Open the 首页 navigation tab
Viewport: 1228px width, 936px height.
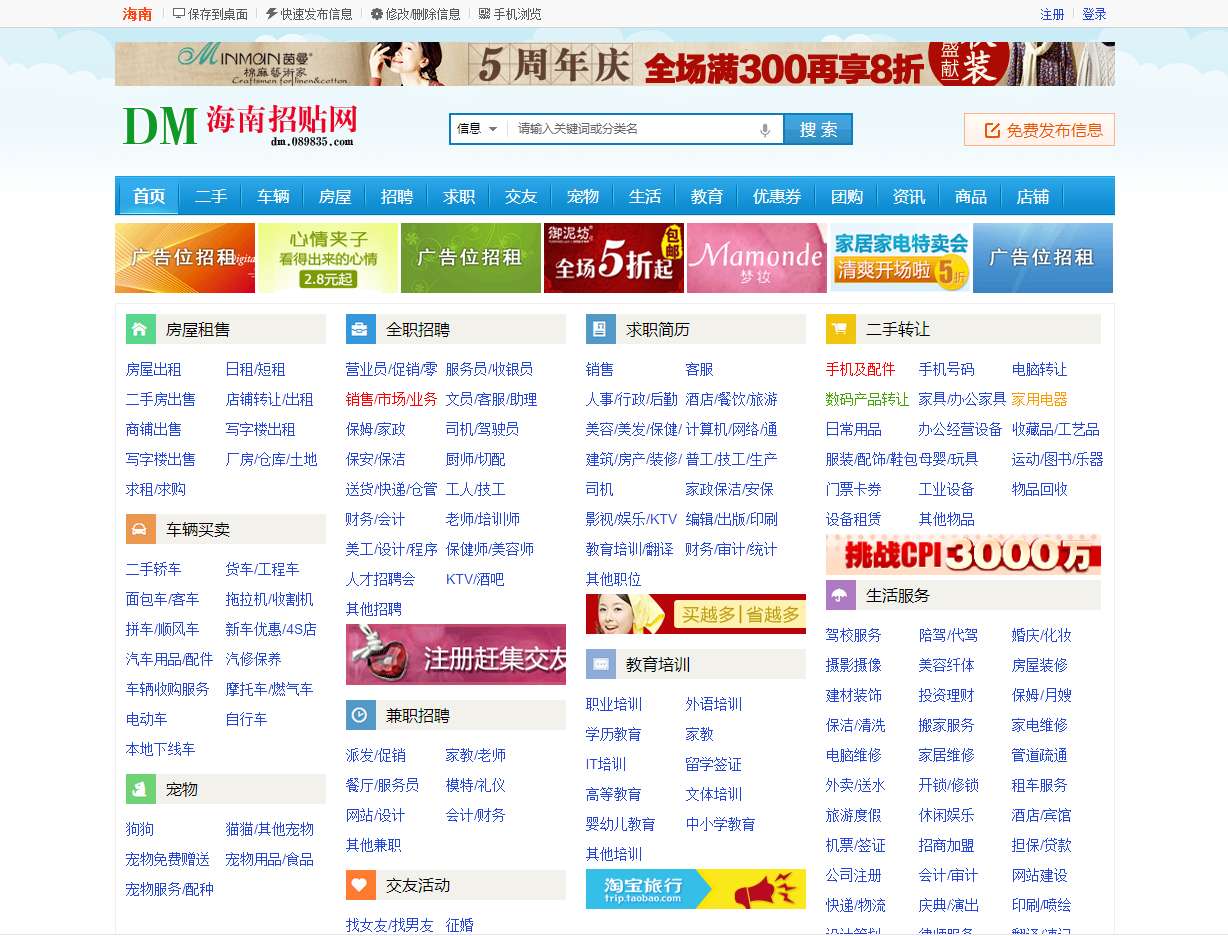[149, 196]
